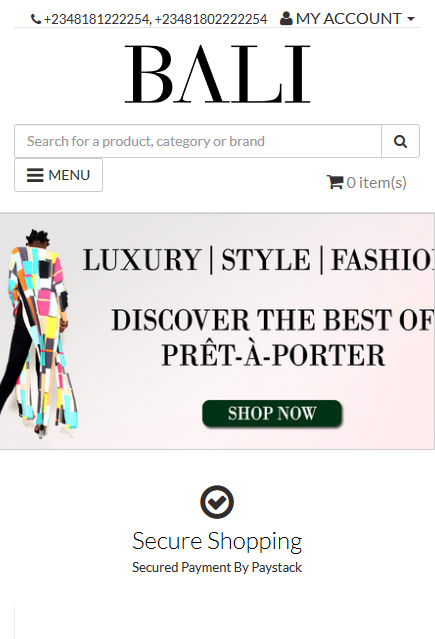Open the MENU navigation button
The height and width of the screenshot is (639, 435).
click(58, 175)
